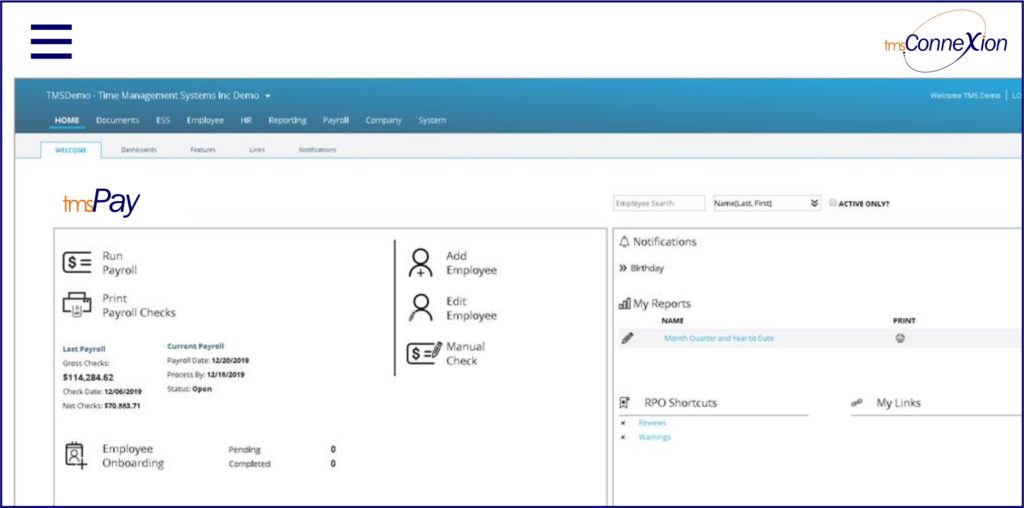Click the Net Checks $70,883.71 value

(x=122, y=406)
